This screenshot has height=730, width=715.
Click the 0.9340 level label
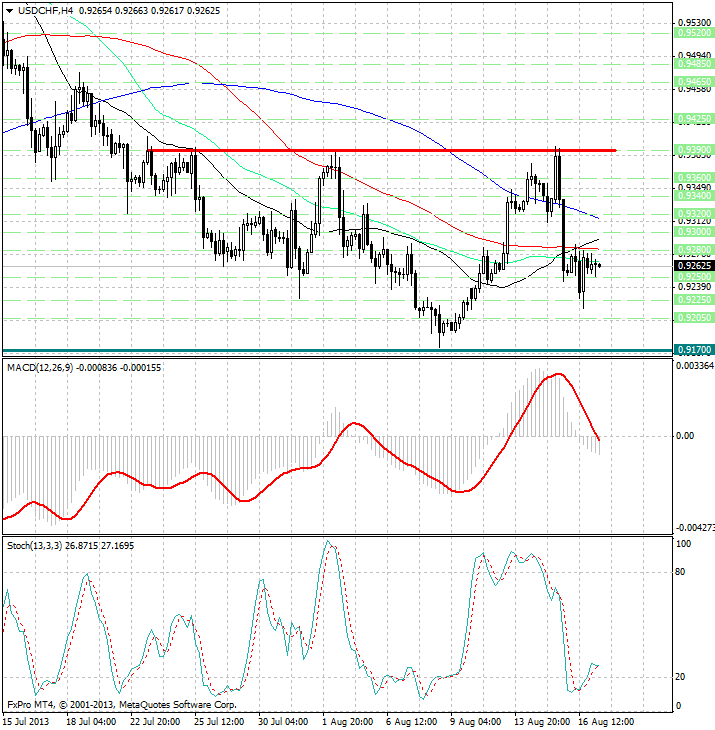(693, 196)
